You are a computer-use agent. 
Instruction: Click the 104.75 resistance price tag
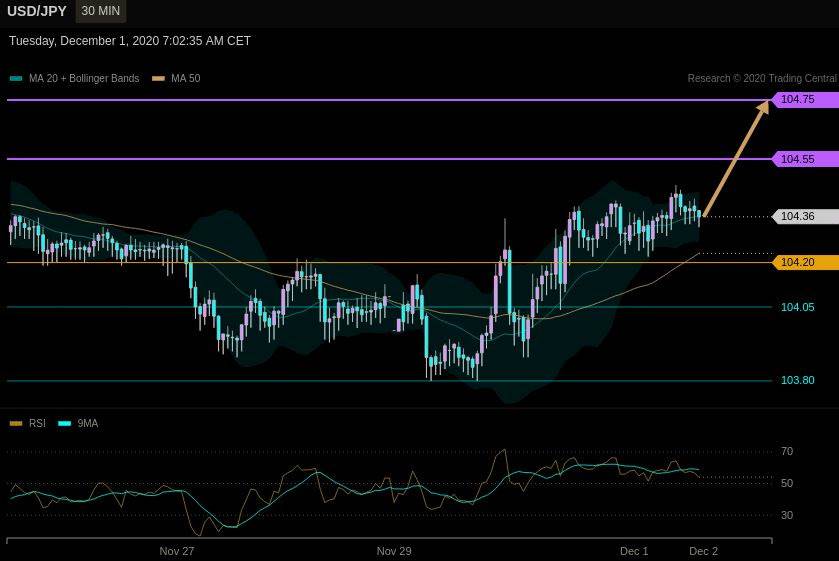(x=805, y=99)
